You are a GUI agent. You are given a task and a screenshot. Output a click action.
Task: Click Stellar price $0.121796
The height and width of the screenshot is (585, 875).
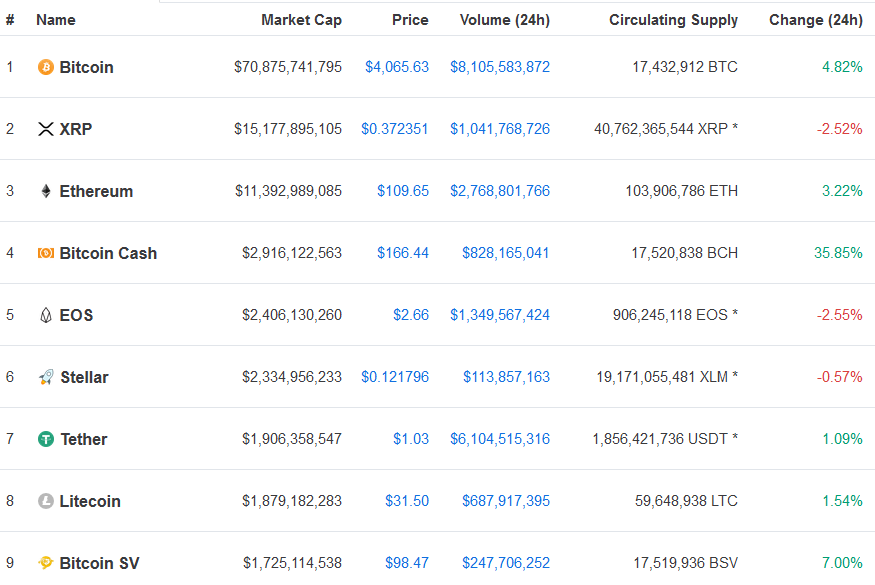pyautogui.click(x=395, y=377)
